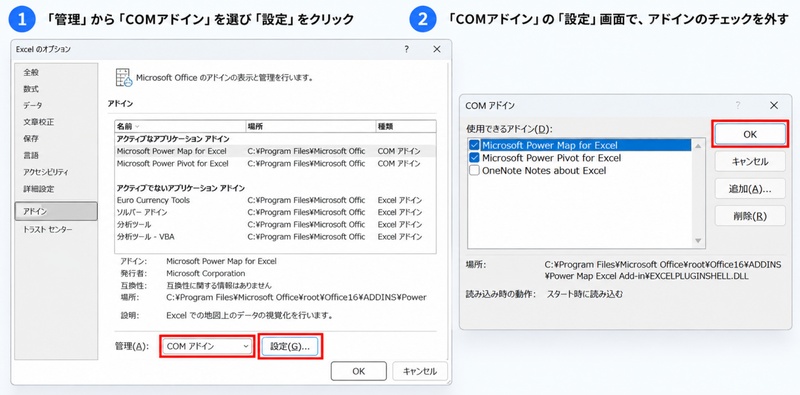Click キャンセル in Excel Options dialog
Screen dimensions: 800x395
pos(420,371)
